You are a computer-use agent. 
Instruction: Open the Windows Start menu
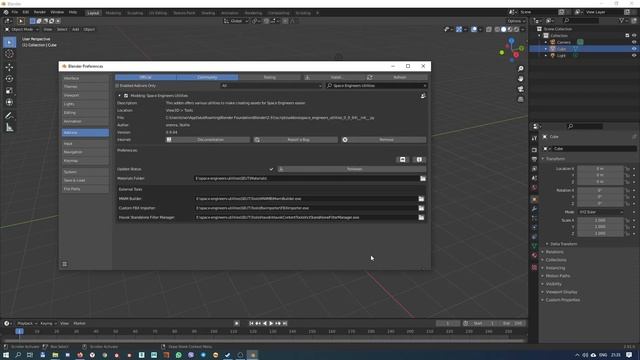pyautogui.click(x=6, y=355)
